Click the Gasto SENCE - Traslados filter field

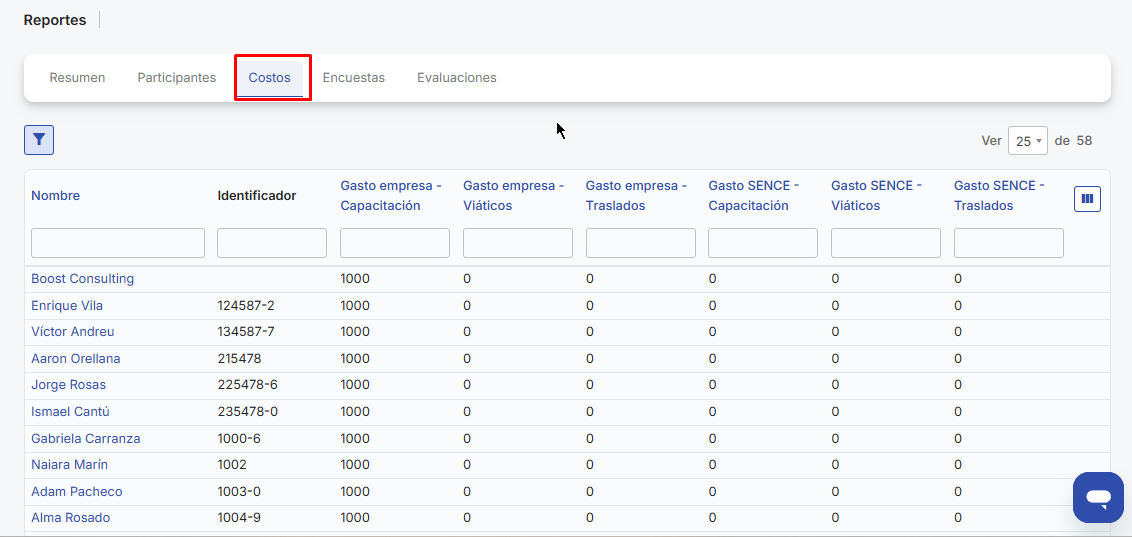point(1008,243)
